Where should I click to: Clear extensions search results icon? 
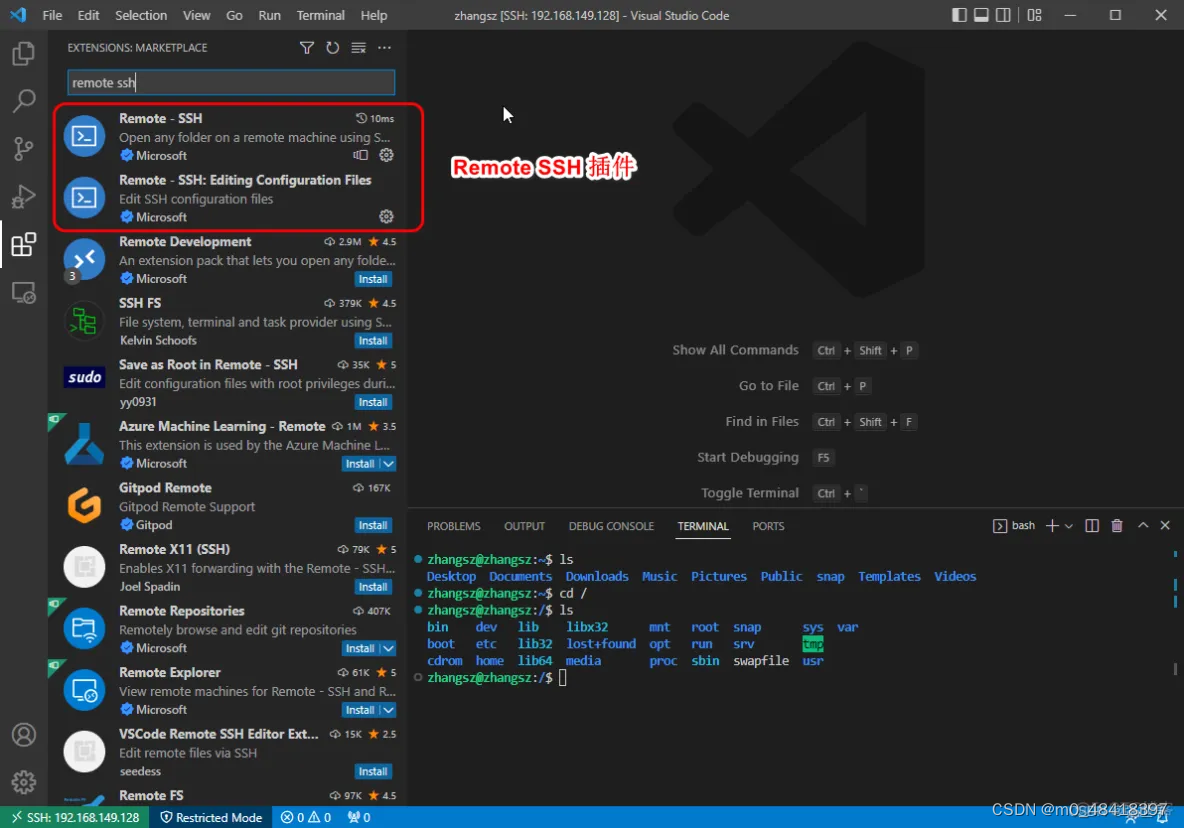coord(359,48)
